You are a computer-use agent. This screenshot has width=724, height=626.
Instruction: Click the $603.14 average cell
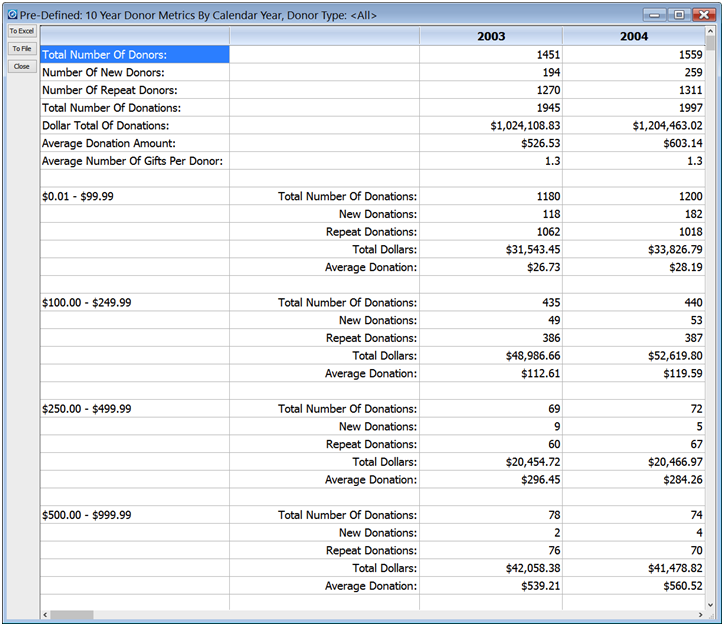tap(634, 143)
